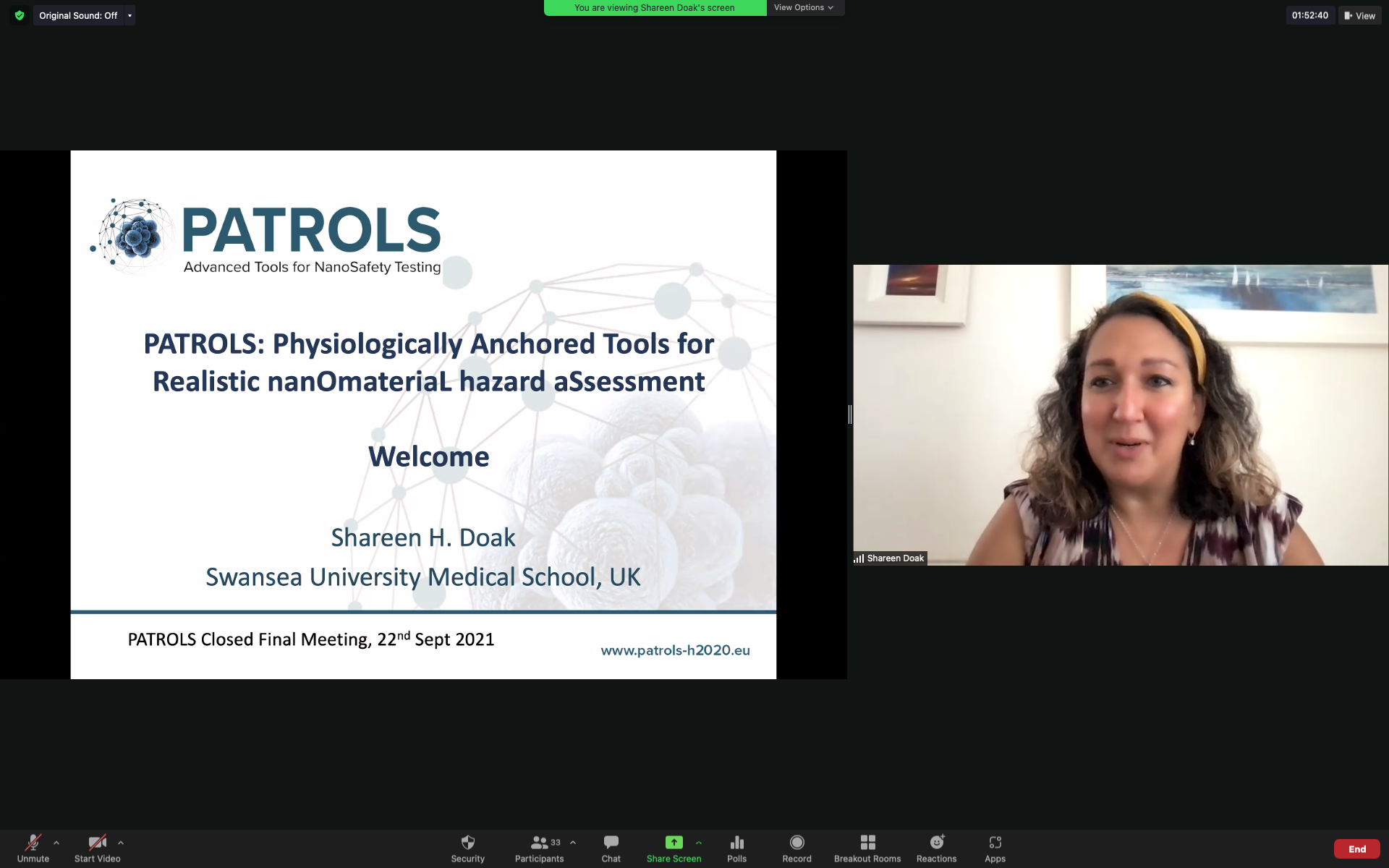The height and width of the screenshot is (868, 1389).
Task: Click the participant count 33
Action: (556, 842)
